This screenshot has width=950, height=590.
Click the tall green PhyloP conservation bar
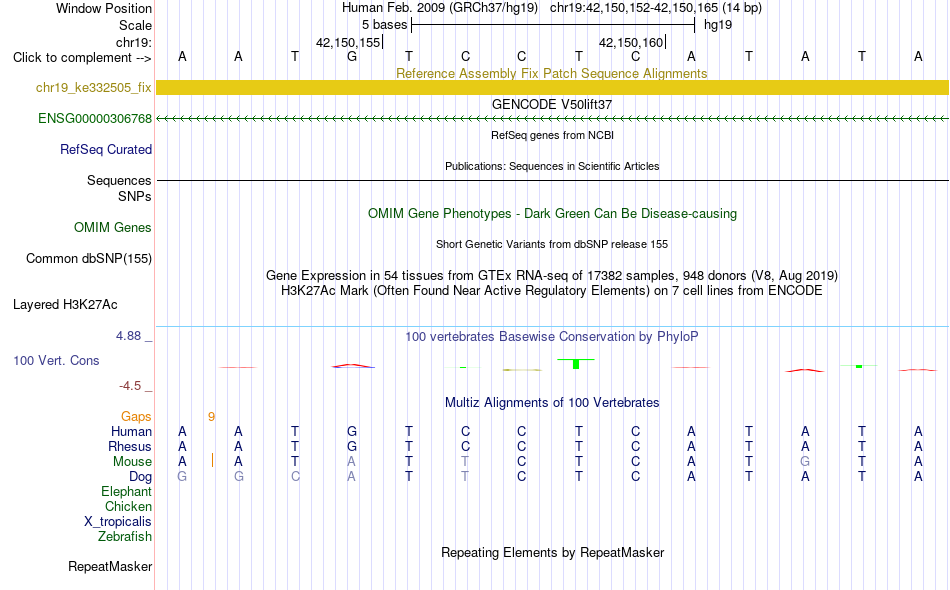pyautogui.click(x=576, y=363)
